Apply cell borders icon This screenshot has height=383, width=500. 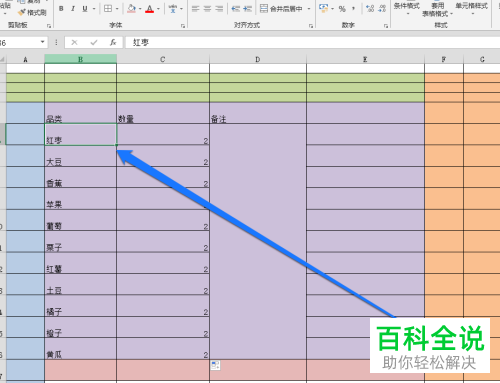point(108,9)
